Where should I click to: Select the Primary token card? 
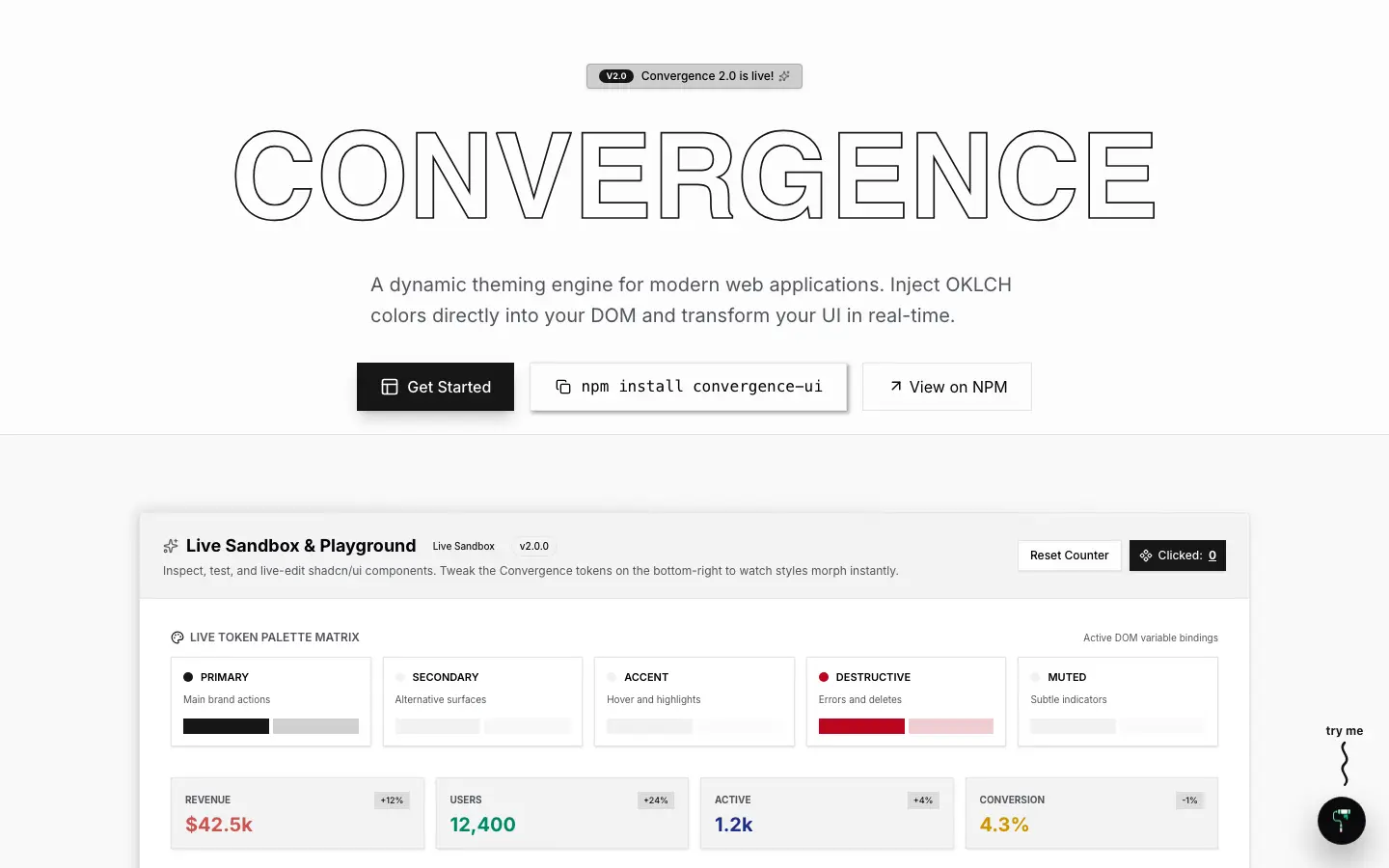point(271,701)
